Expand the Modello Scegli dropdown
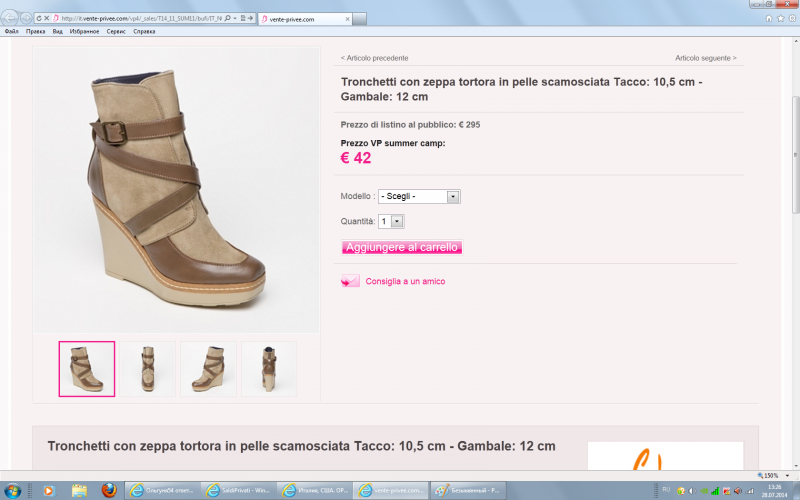This screenshot has height=500, width=800. click(419, 196)
